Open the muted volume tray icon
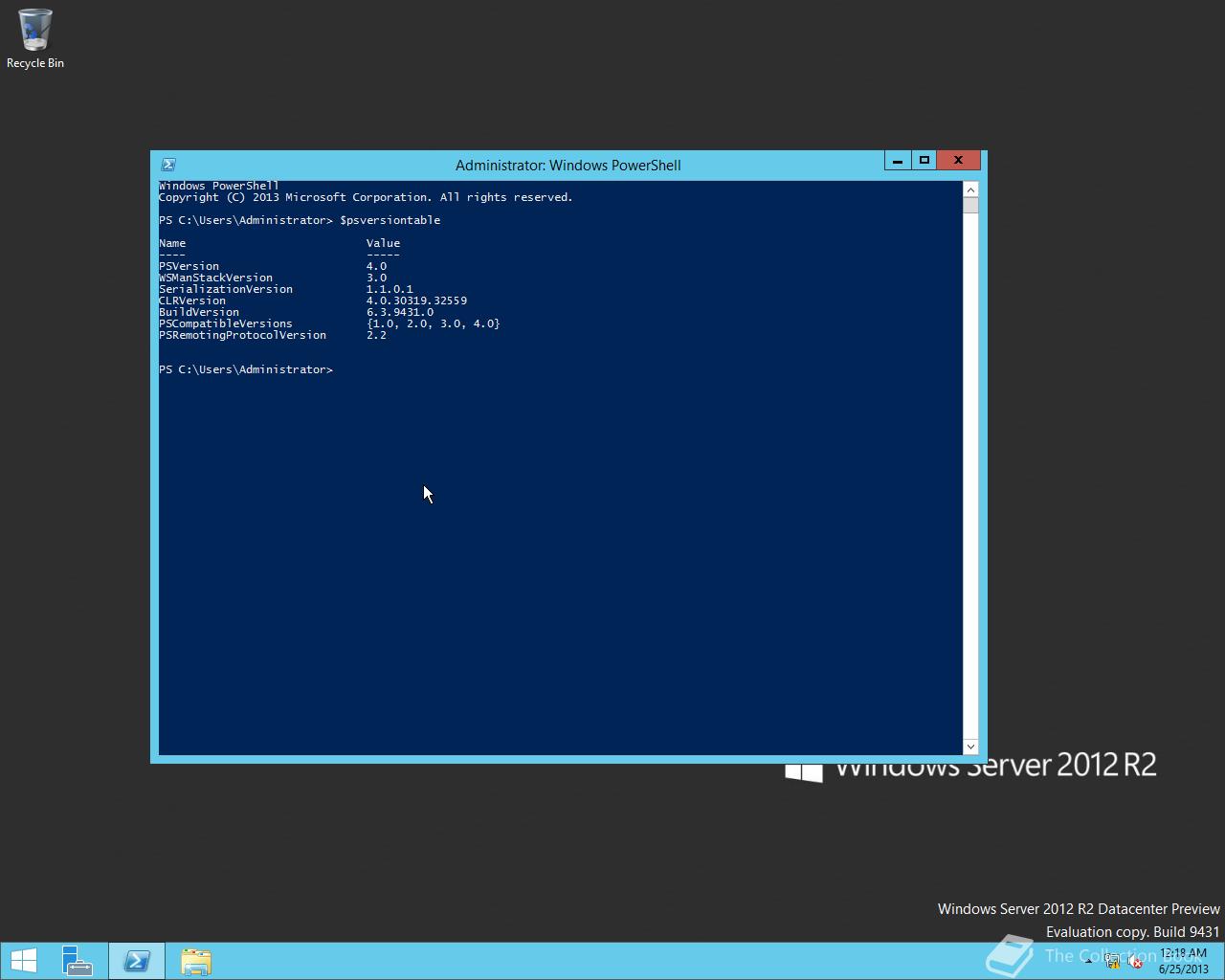1225x980 pixels. coord(1135,962)
